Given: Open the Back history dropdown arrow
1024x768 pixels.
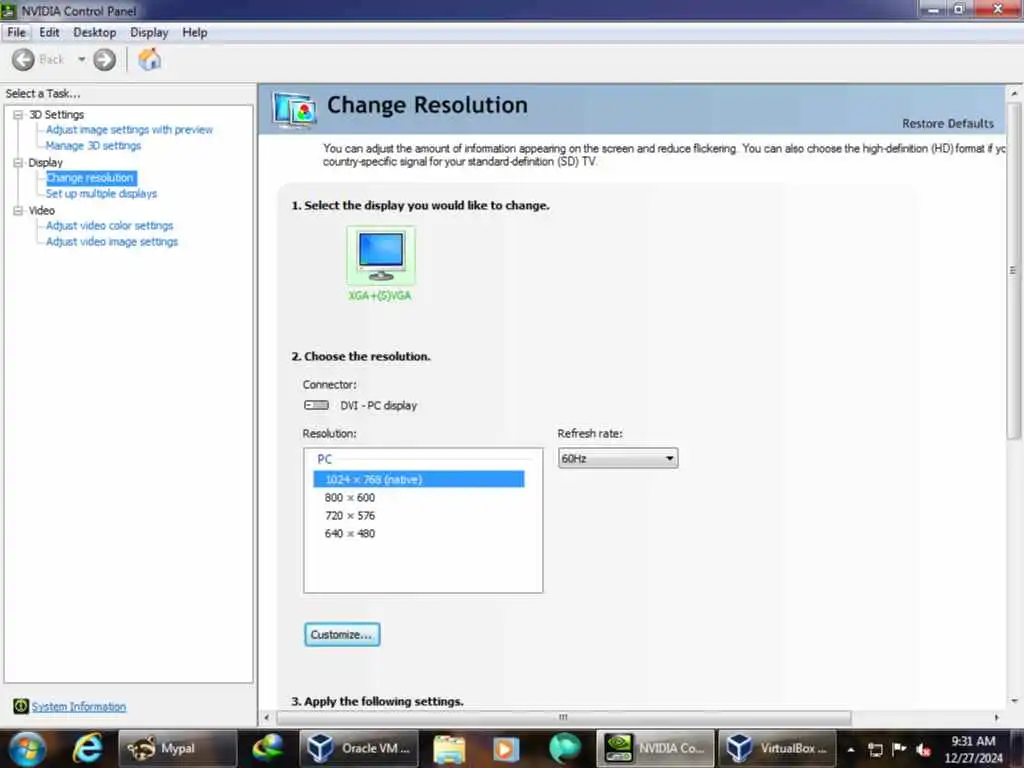Looking at the screenshot, I should pos(82,59).
